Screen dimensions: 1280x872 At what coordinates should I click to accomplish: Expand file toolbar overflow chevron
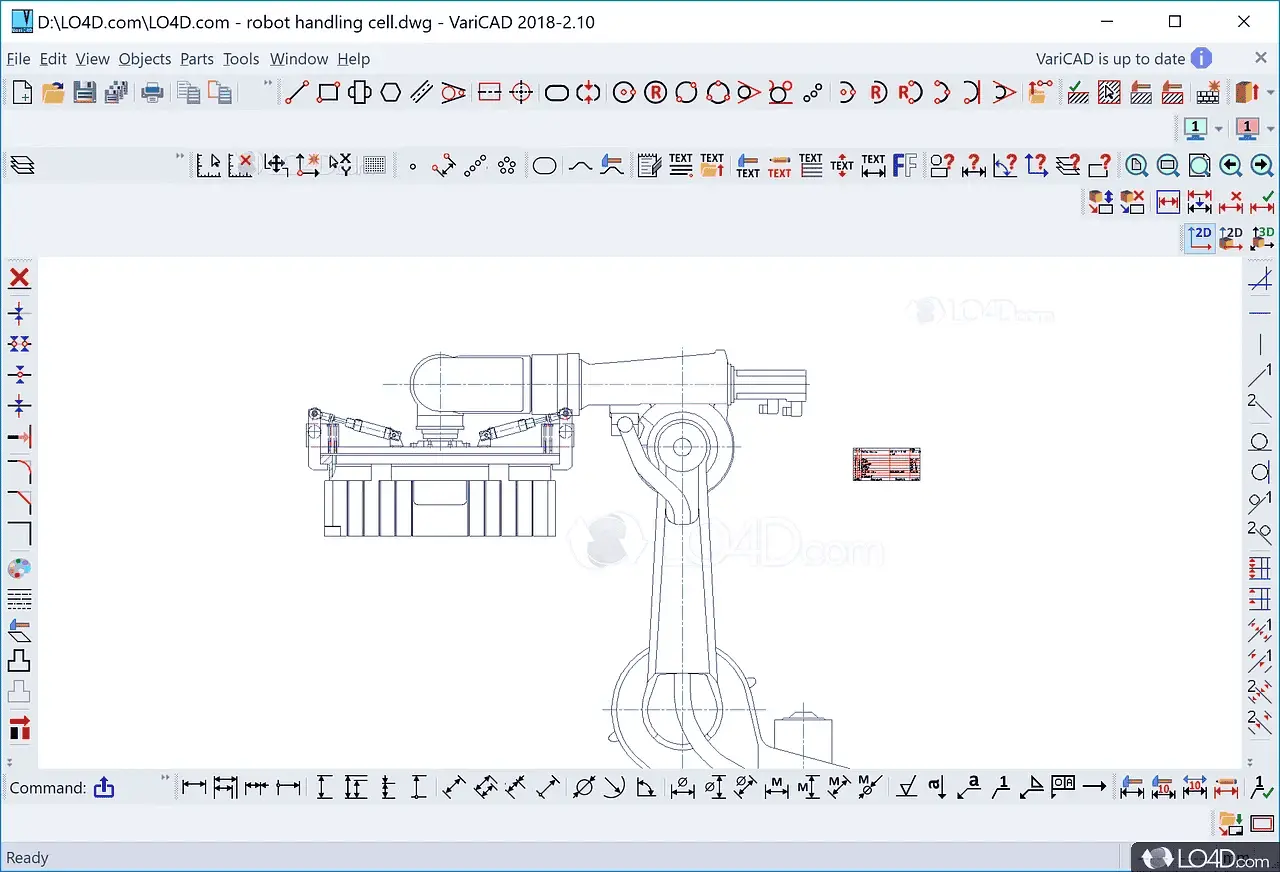tap(267, 84)
